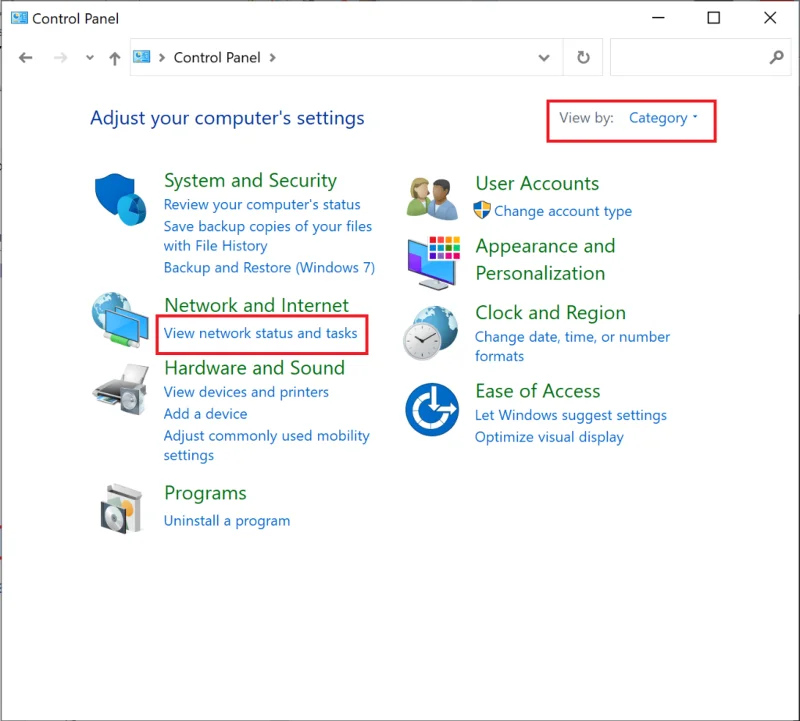Click the Back arrow in navigation bar

pyautogui.click(x=26, y=58)
